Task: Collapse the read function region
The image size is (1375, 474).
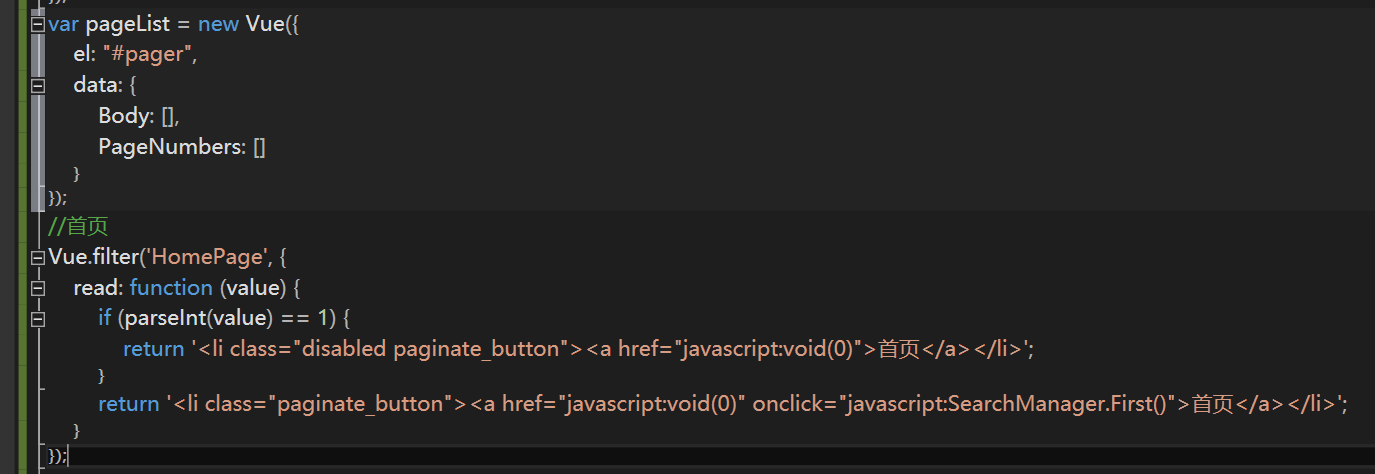Action: click(x=38, y=289)
